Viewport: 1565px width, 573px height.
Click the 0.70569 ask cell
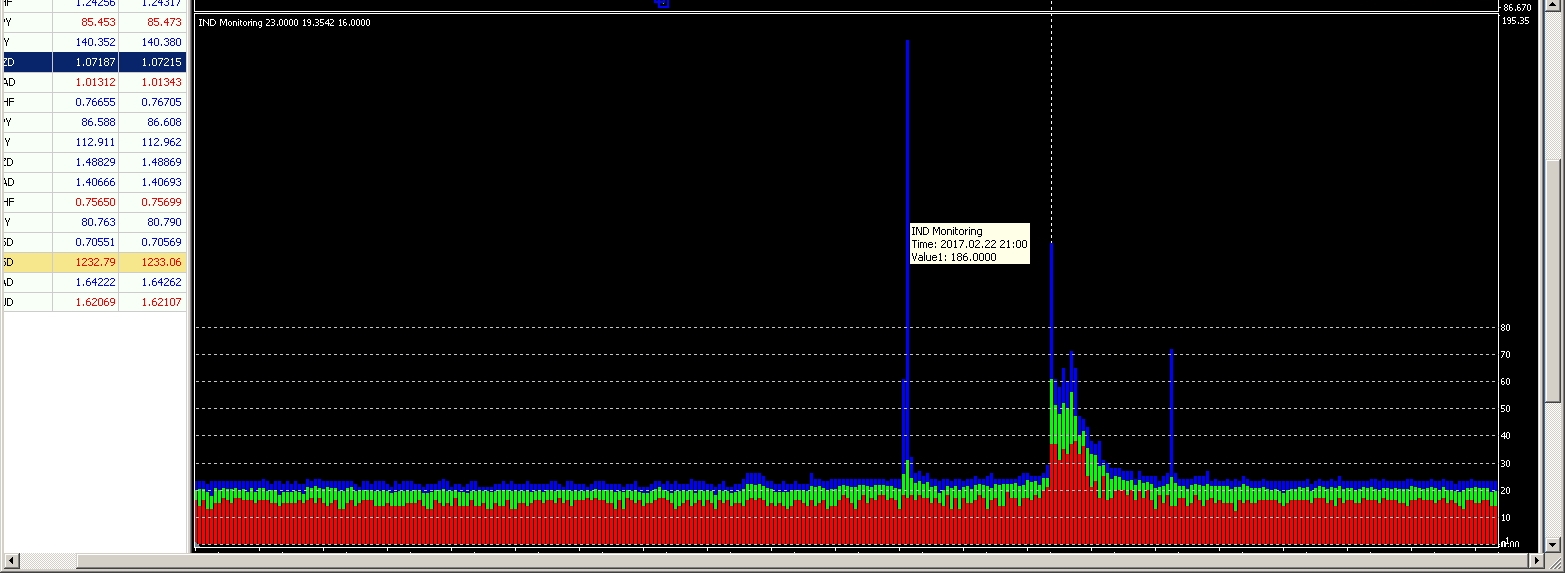[153, 242]
